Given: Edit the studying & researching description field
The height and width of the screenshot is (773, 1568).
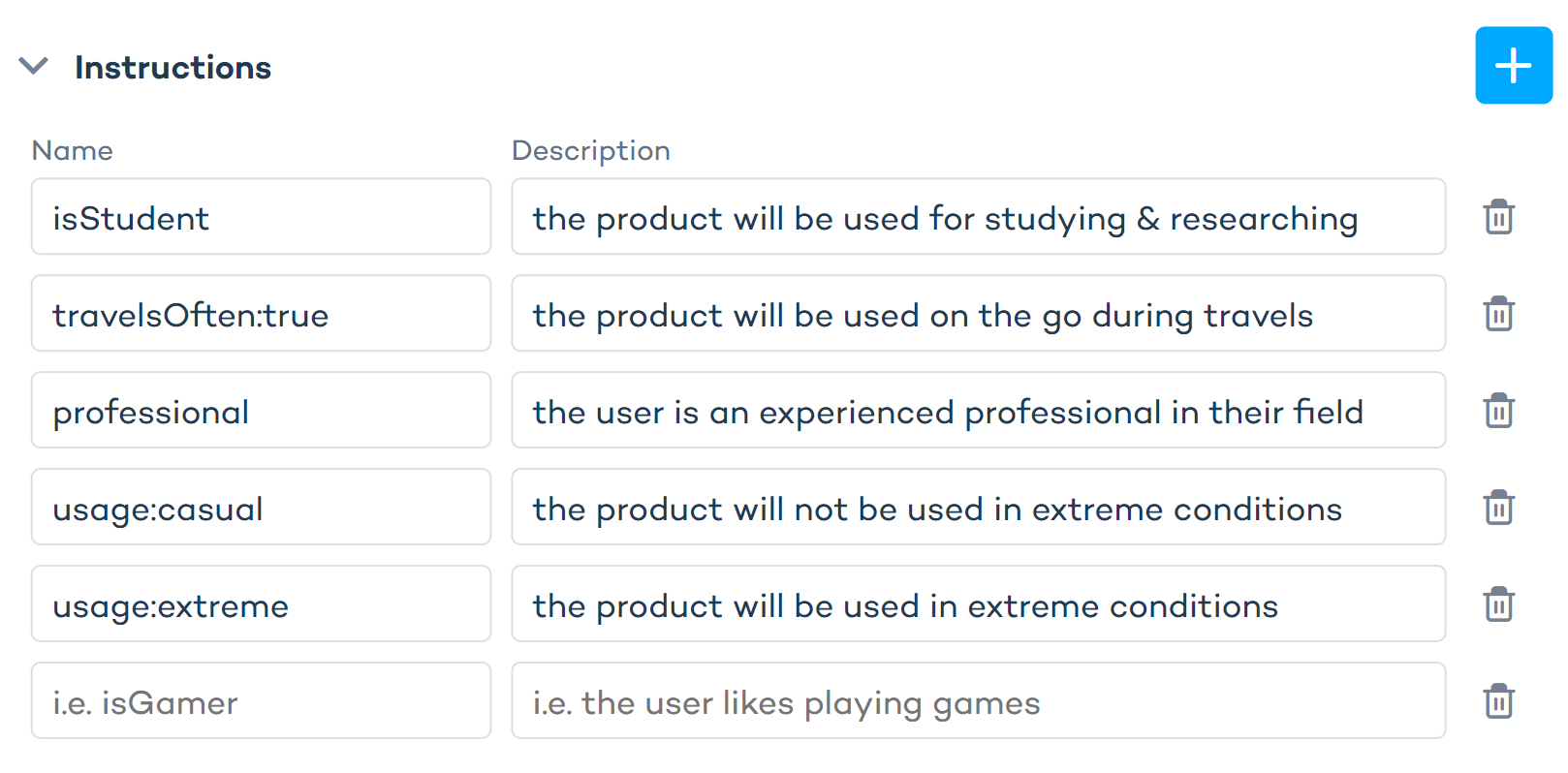Looking at the screenshot, I should click(x=978, y=217).
